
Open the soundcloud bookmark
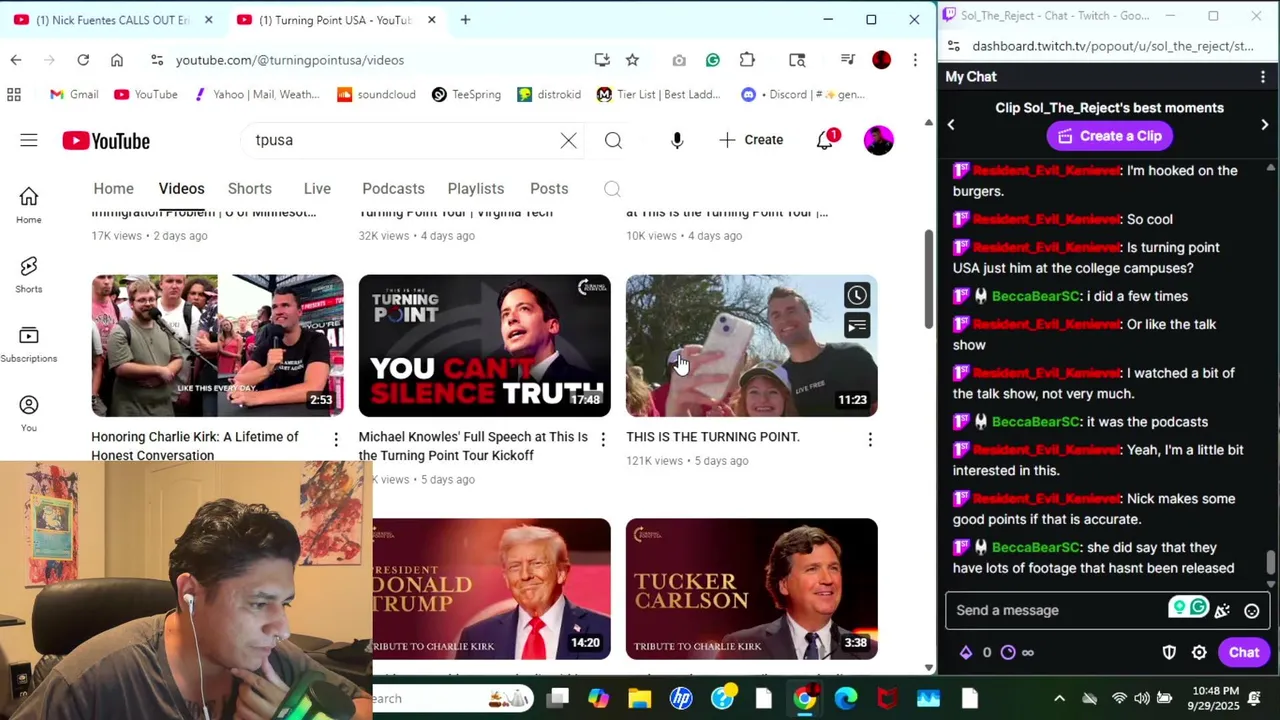click(x=376, y=94)
